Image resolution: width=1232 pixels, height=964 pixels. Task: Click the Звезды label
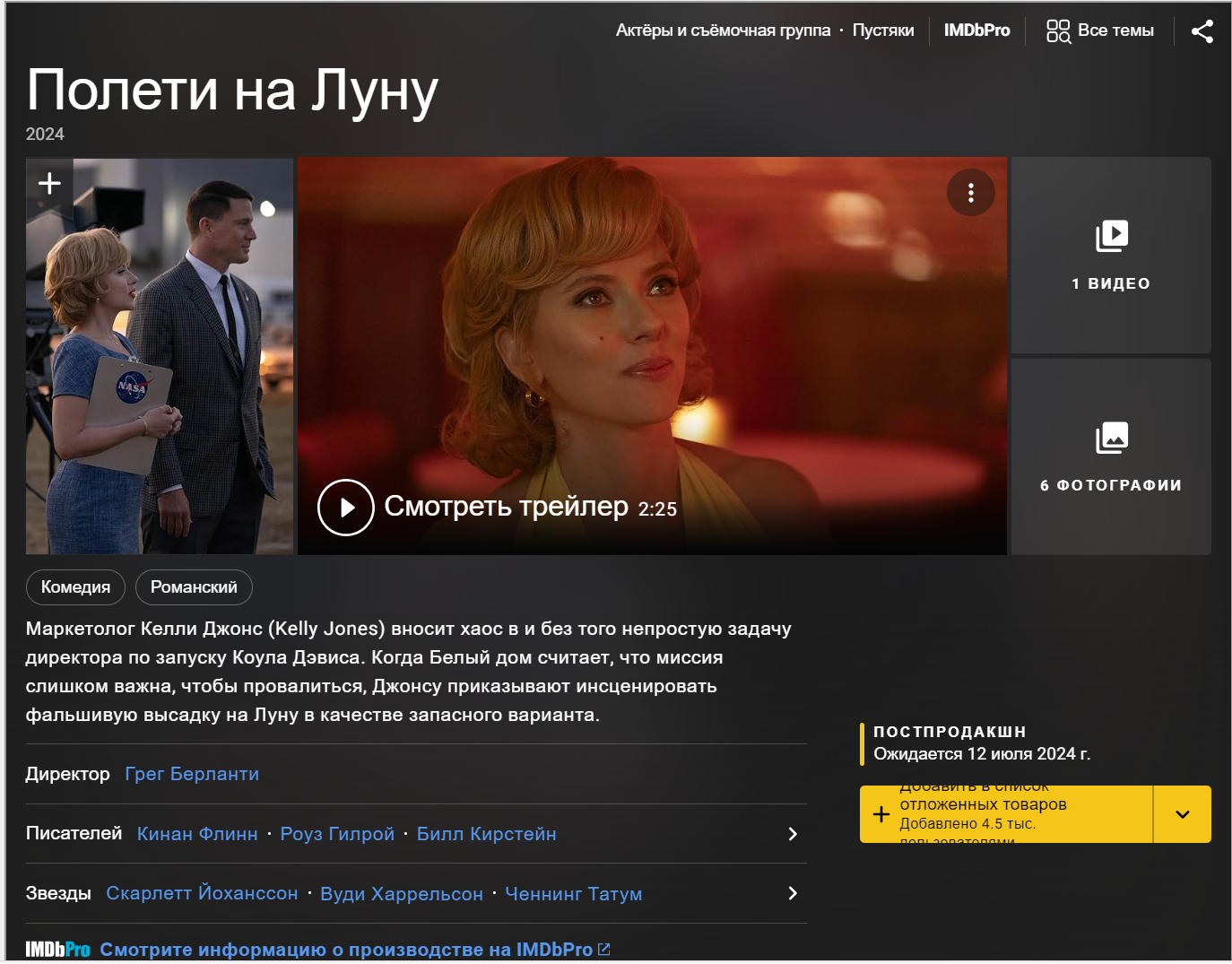(x=58, y=893)
